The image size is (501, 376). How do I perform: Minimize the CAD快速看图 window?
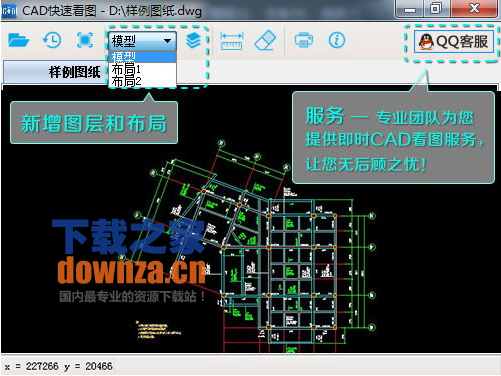[x=410, y=9]
